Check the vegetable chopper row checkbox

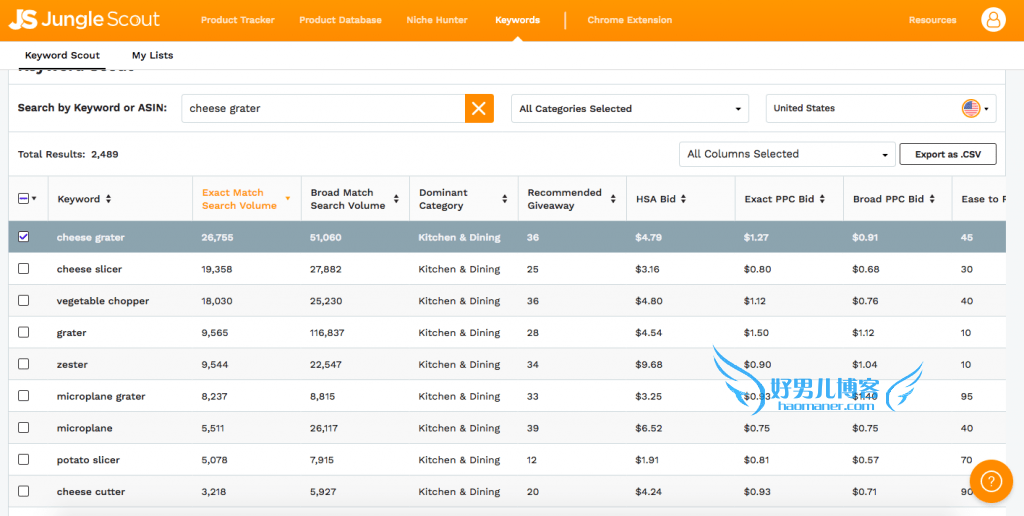coord(24,300)
